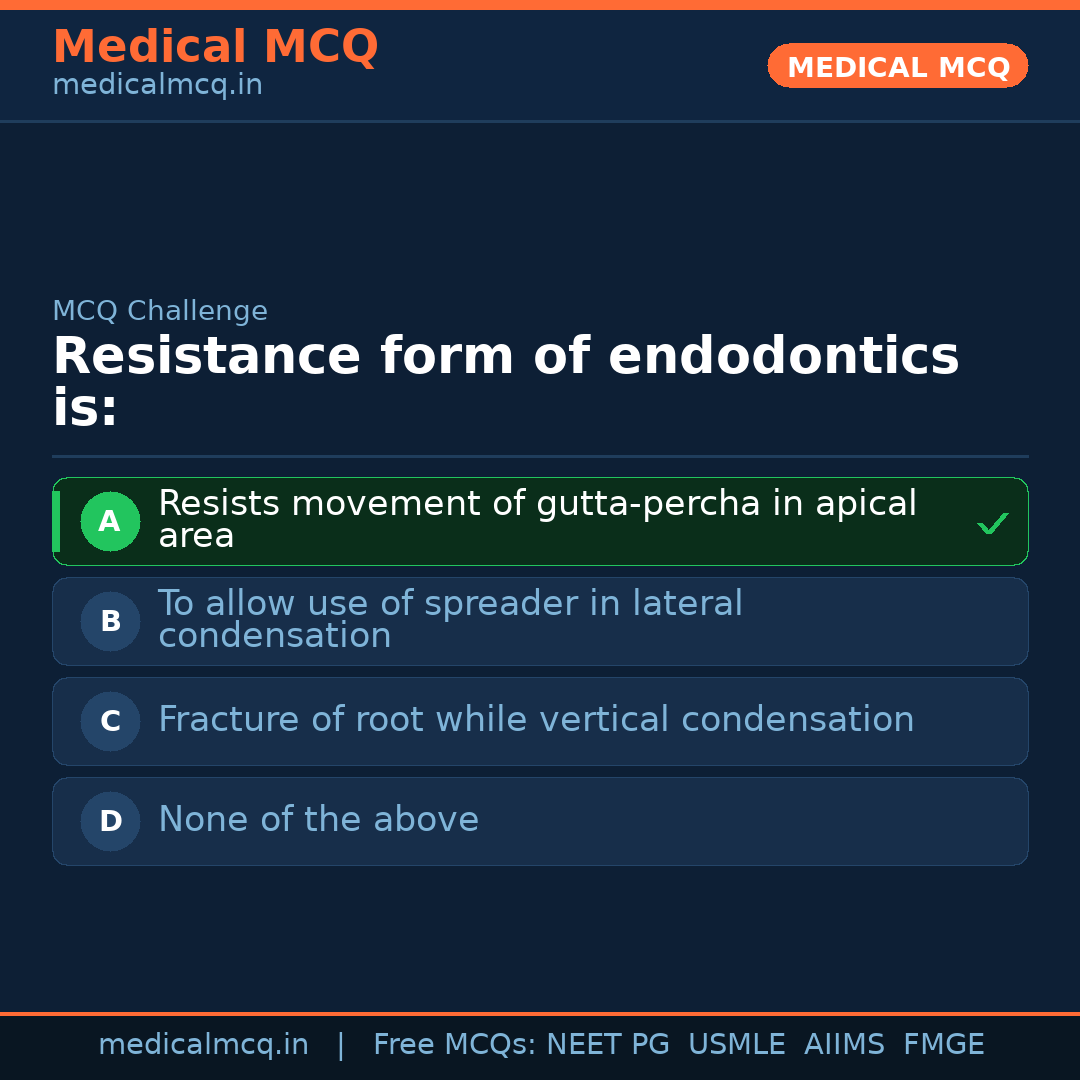
Task: Visit medicalmcq.in link under header title
Action: tap(157, 86)
